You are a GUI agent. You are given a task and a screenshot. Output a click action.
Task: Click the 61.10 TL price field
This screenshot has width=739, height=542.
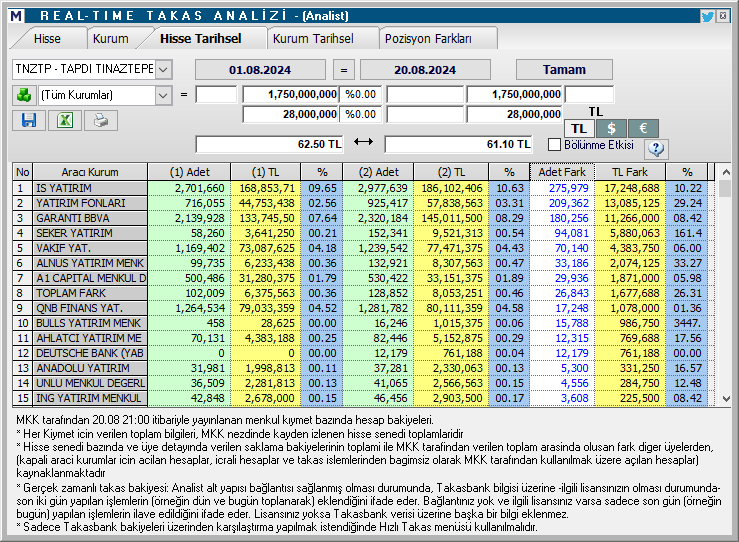click(459, 144)
